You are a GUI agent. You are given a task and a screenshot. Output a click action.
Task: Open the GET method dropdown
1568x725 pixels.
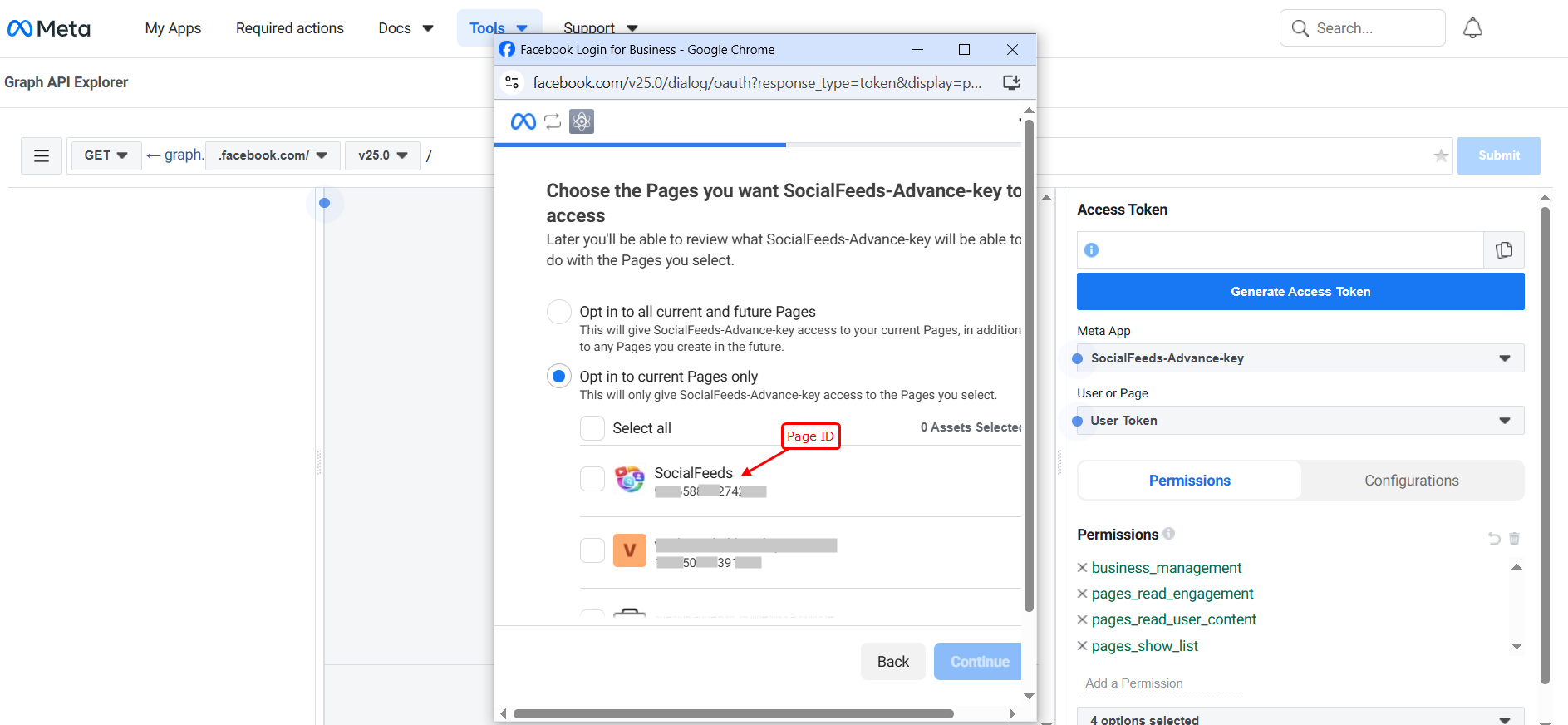[106, 155]
